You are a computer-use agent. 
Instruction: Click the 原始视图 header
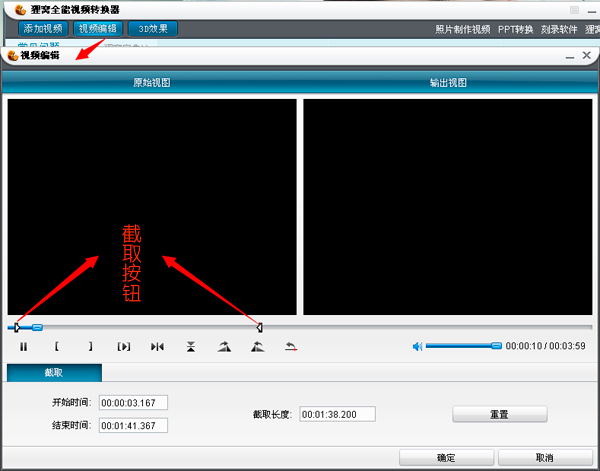(x=152, y=83)
